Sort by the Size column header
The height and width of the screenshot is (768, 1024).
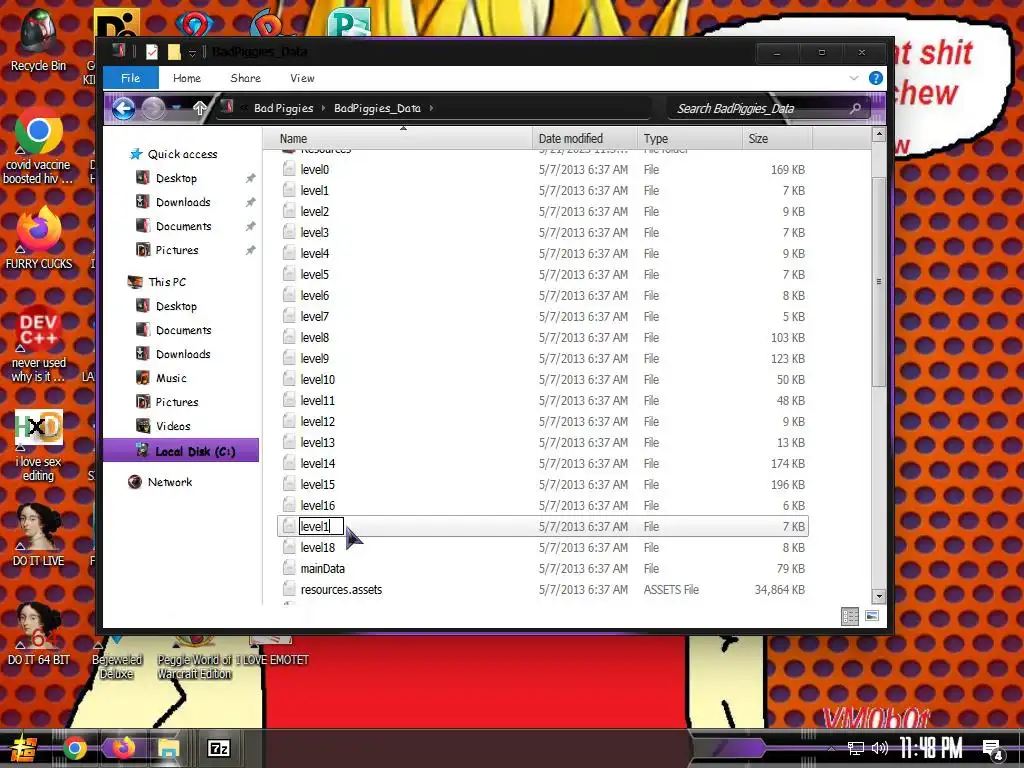coord(777,138)
